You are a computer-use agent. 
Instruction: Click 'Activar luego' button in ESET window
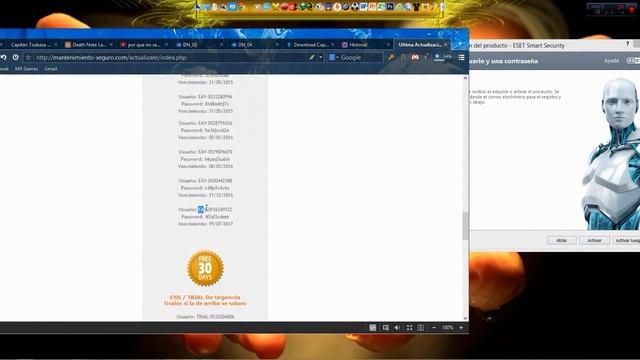[x=627, y=240]
